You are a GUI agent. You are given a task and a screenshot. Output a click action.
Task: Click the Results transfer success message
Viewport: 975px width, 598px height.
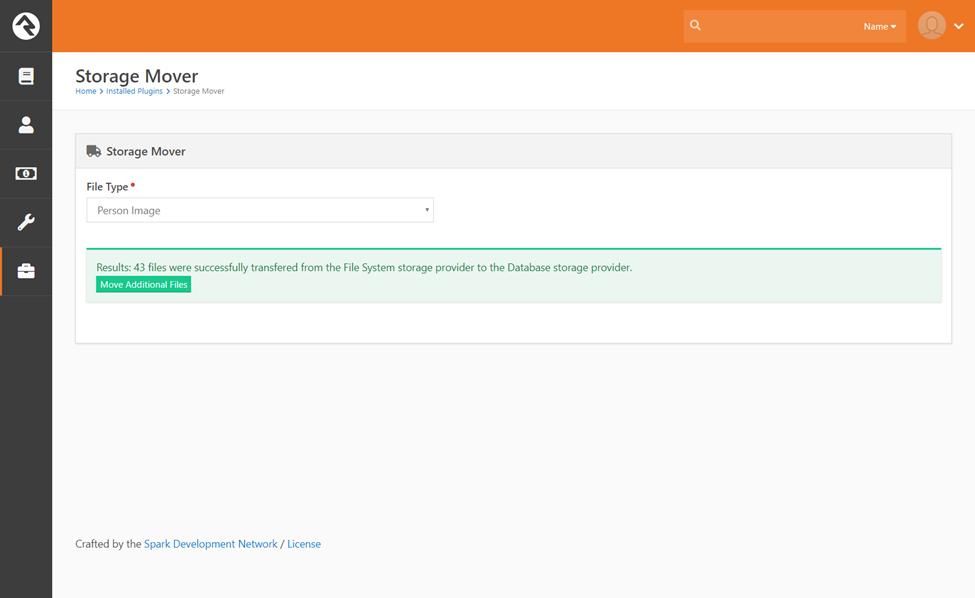click(x=364, y=267)
